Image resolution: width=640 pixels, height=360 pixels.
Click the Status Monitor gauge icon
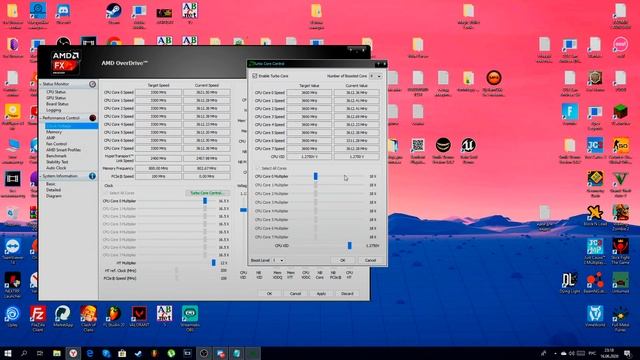(93, 84)
